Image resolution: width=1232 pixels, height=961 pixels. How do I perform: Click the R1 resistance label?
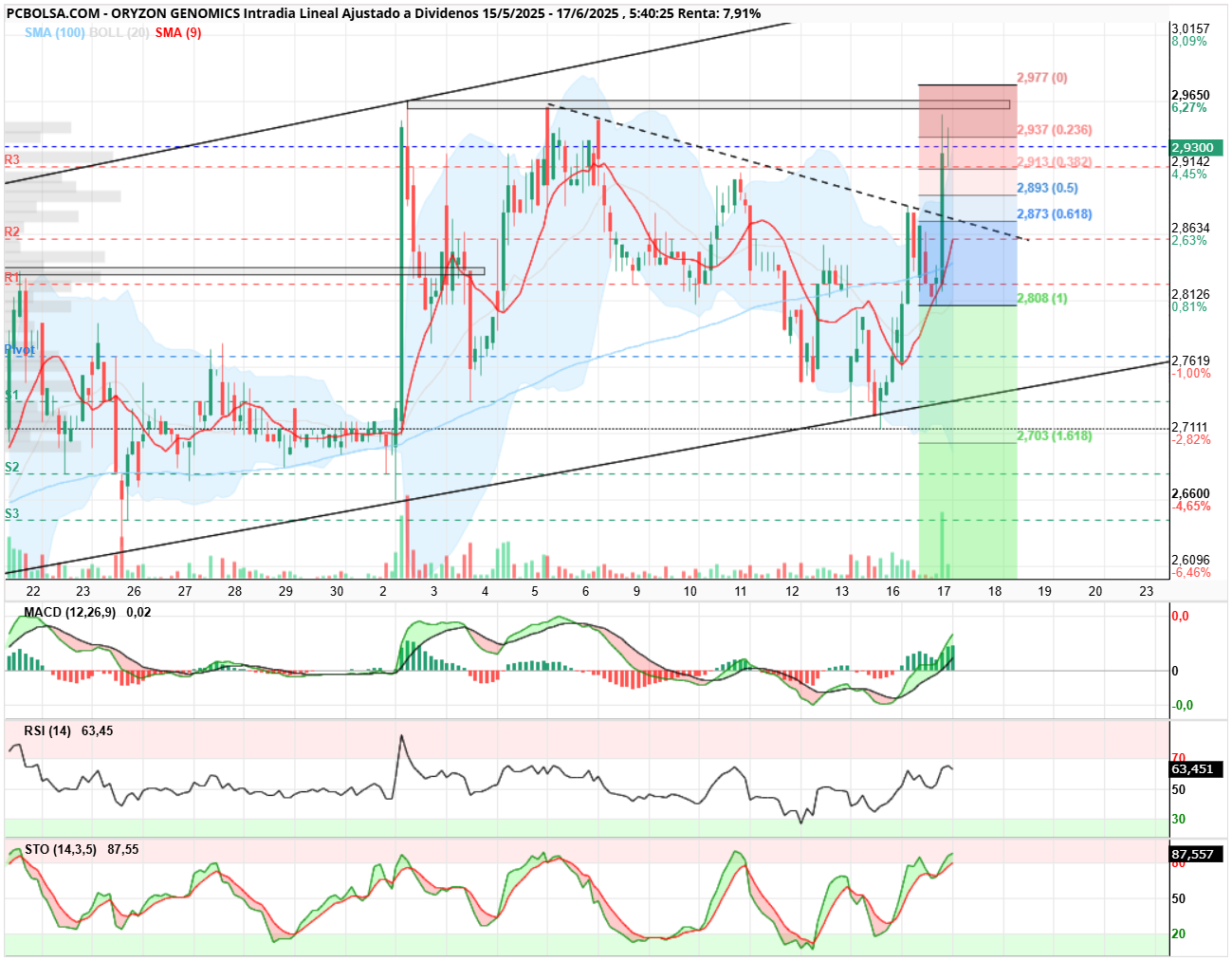12,277
